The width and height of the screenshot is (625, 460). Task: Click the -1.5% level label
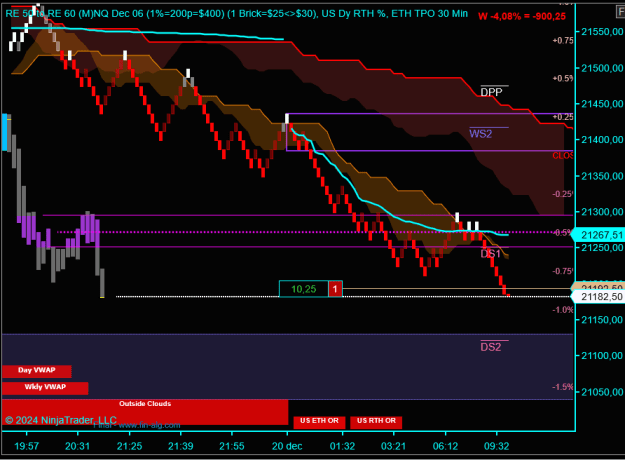(563, 387)
